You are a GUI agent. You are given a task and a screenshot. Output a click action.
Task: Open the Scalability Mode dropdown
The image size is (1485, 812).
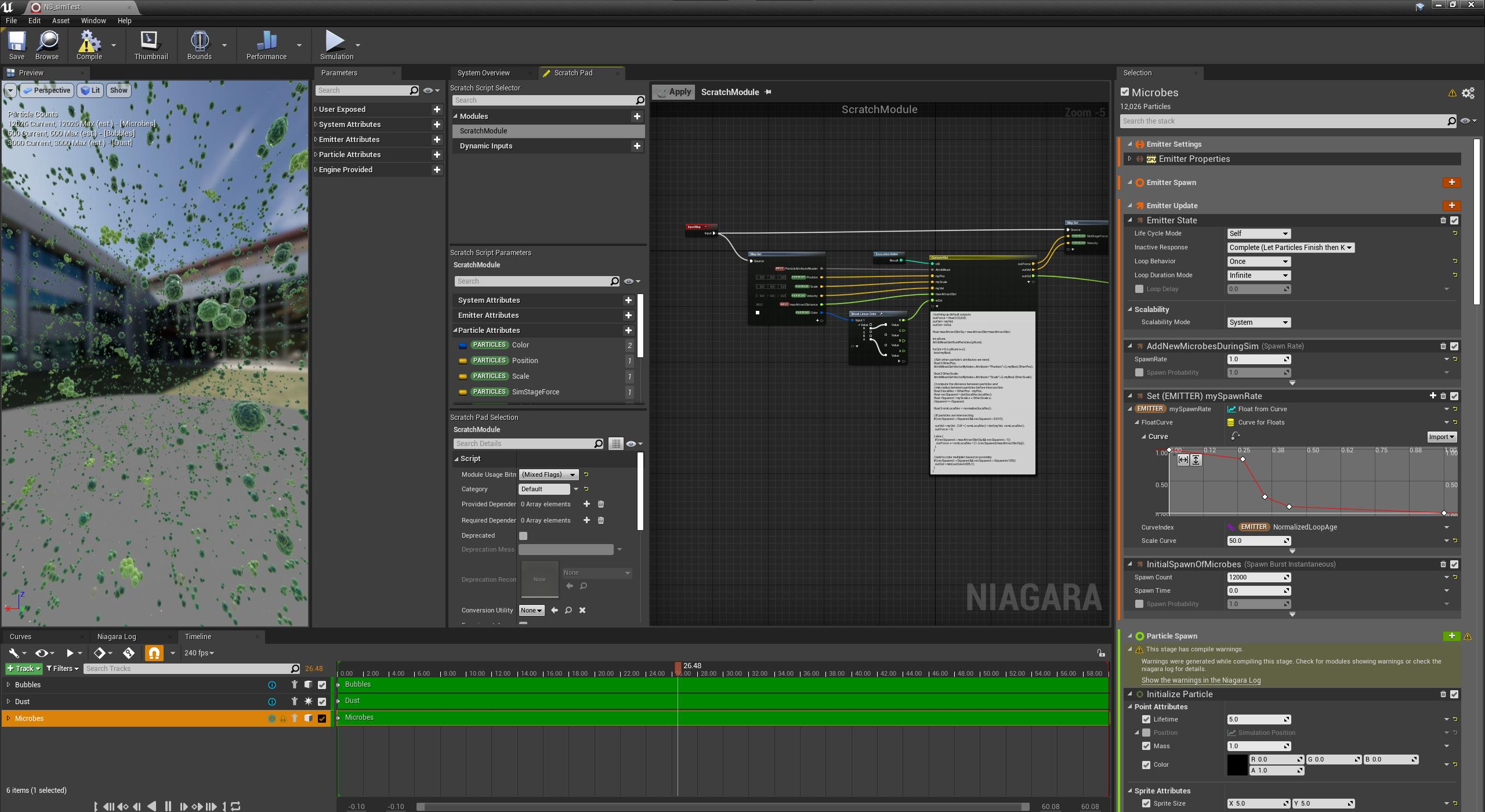click(1259, 322)
